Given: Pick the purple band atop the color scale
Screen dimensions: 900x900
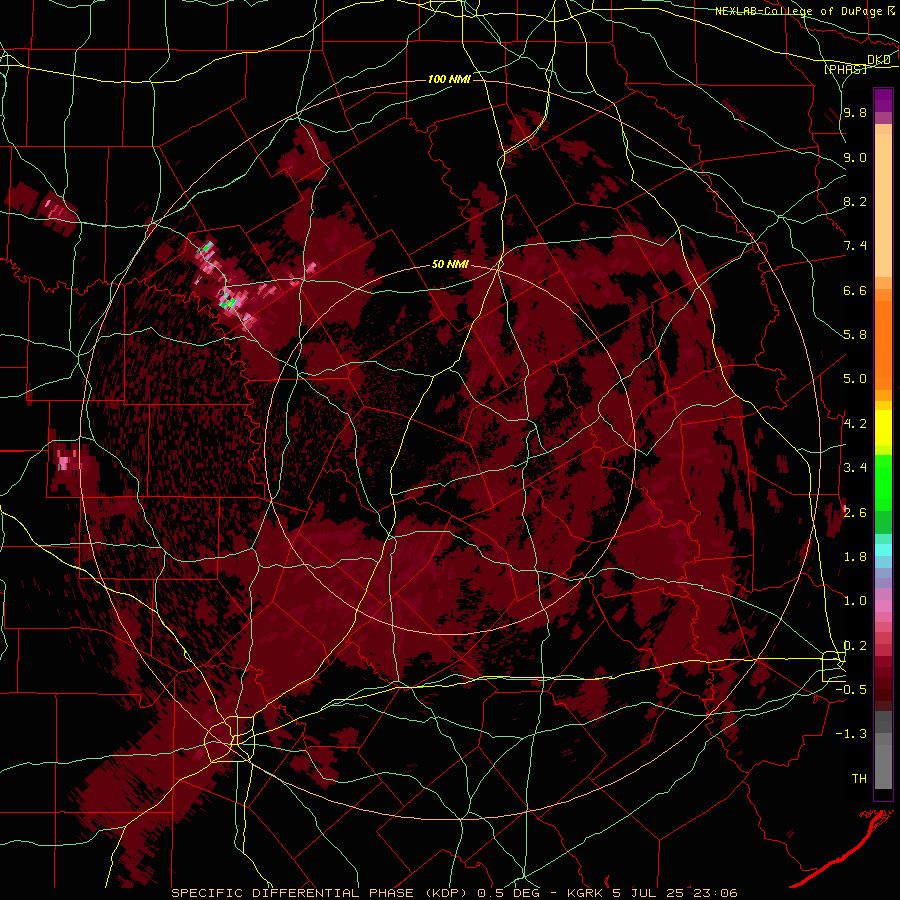Looking at the screenshot, I should click(883, 100).
